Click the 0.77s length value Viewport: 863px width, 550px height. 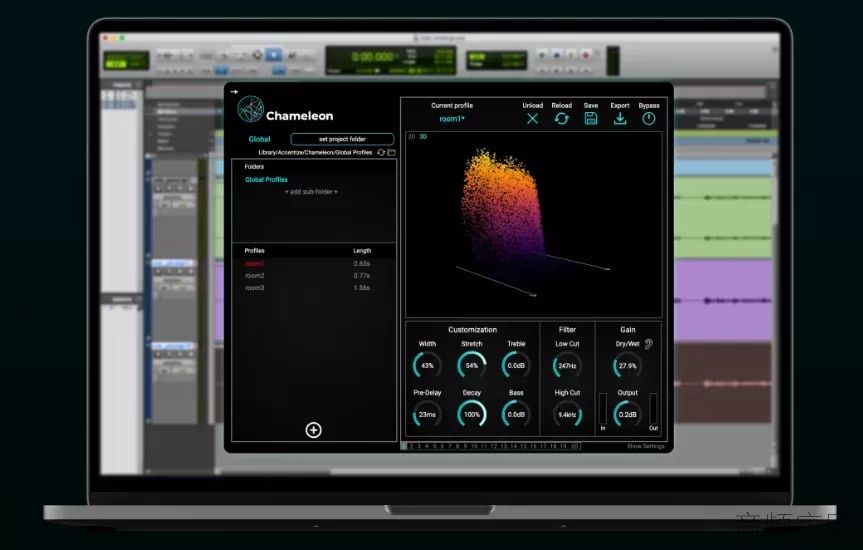[x=362, y=276]
